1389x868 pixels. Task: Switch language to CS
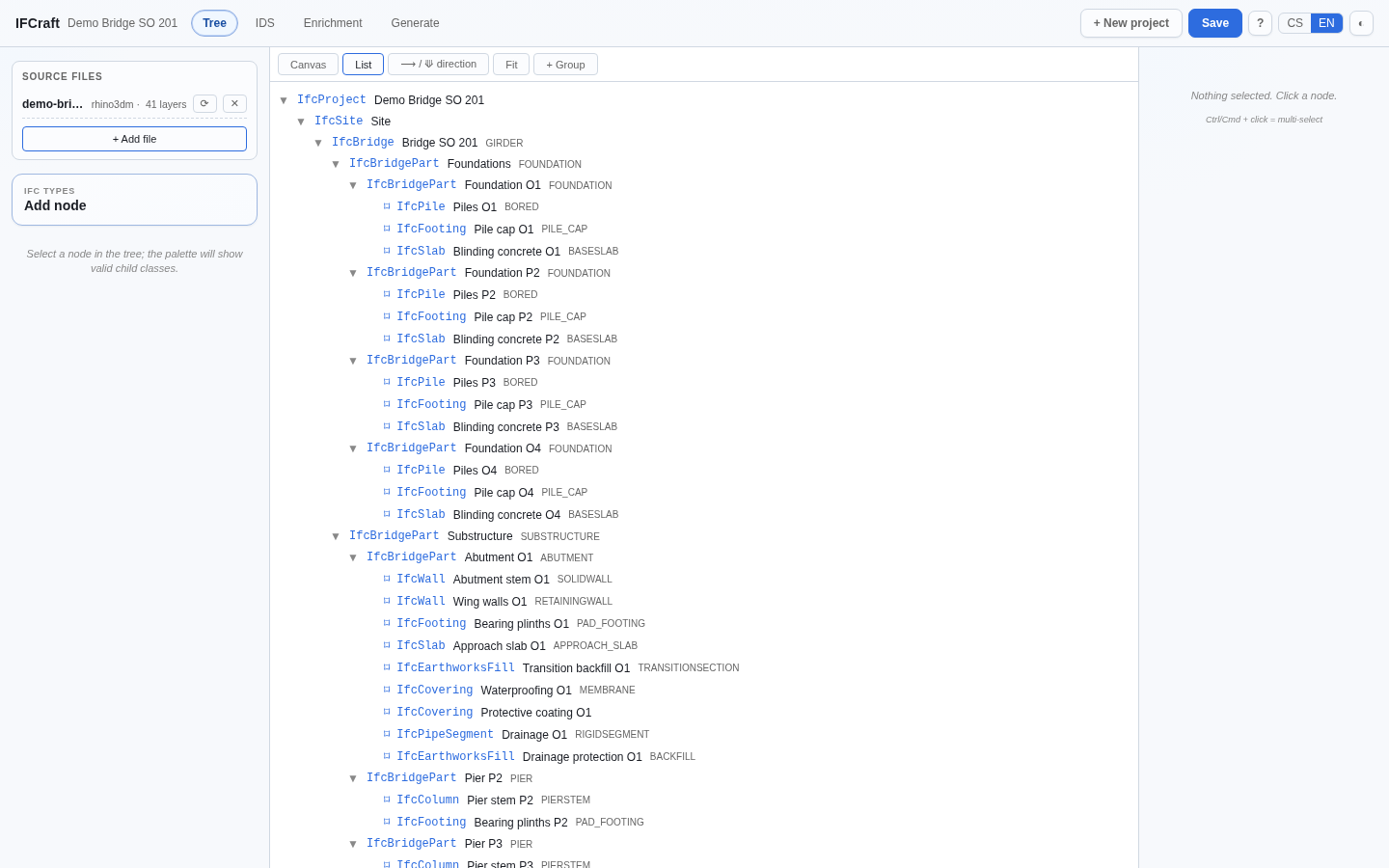[1294, 23]
